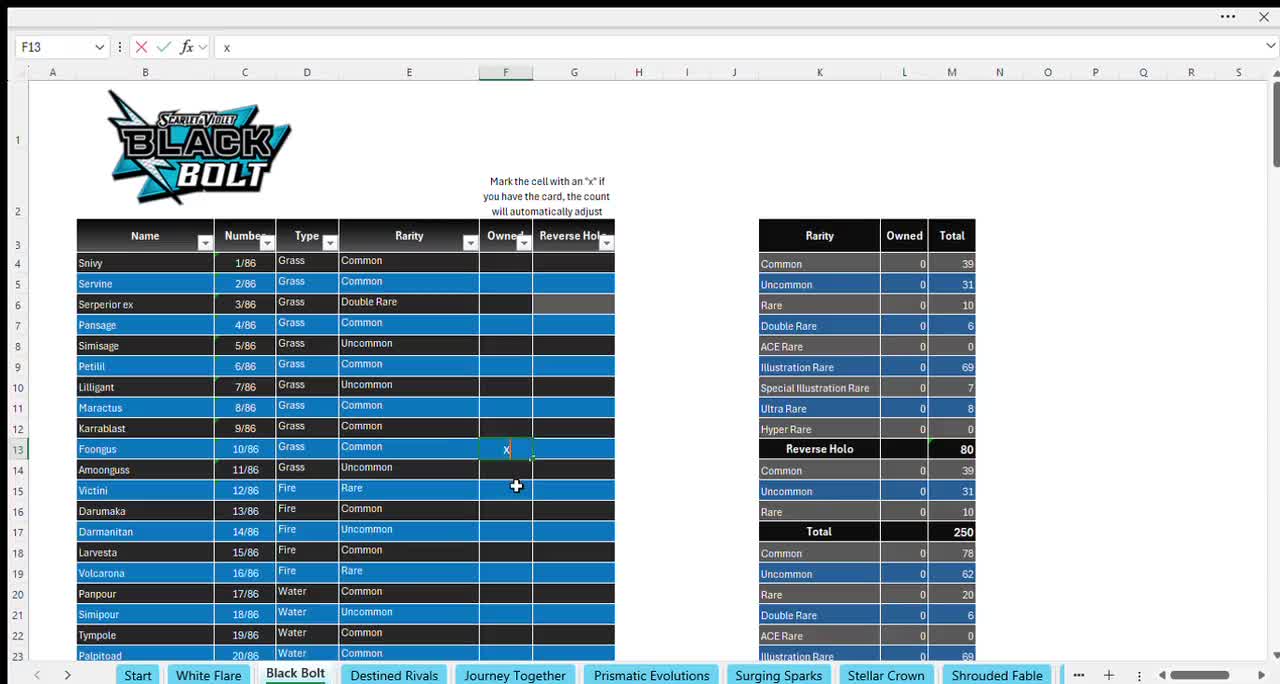Open the Type column filter dropdown
Viewport: 1280px width, 684px height.
[x=330, y=243]
